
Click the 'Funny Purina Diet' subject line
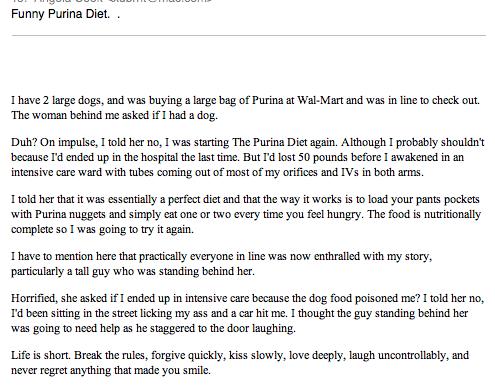(60, 14)
